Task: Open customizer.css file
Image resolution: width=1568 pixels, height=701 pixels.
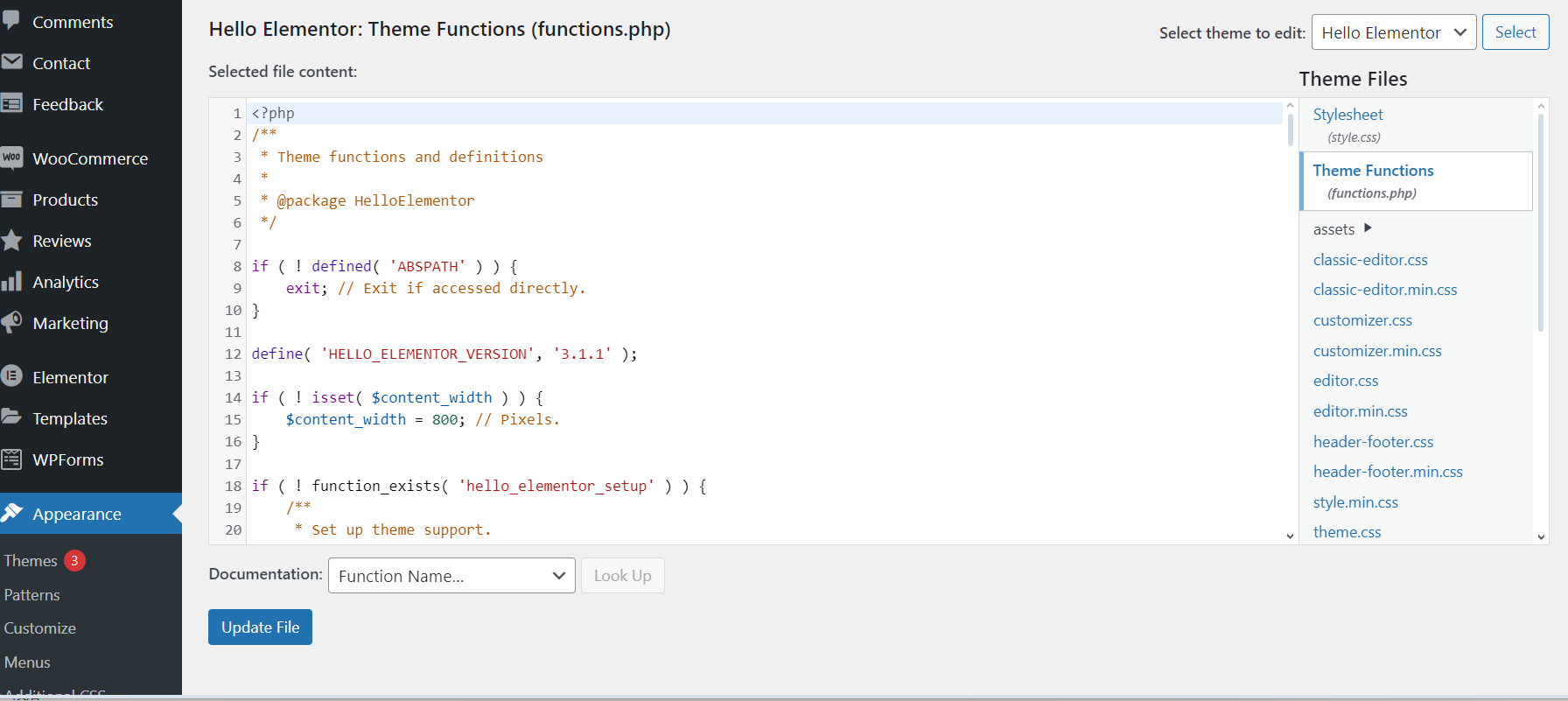Action: [x=1362, y=320]
